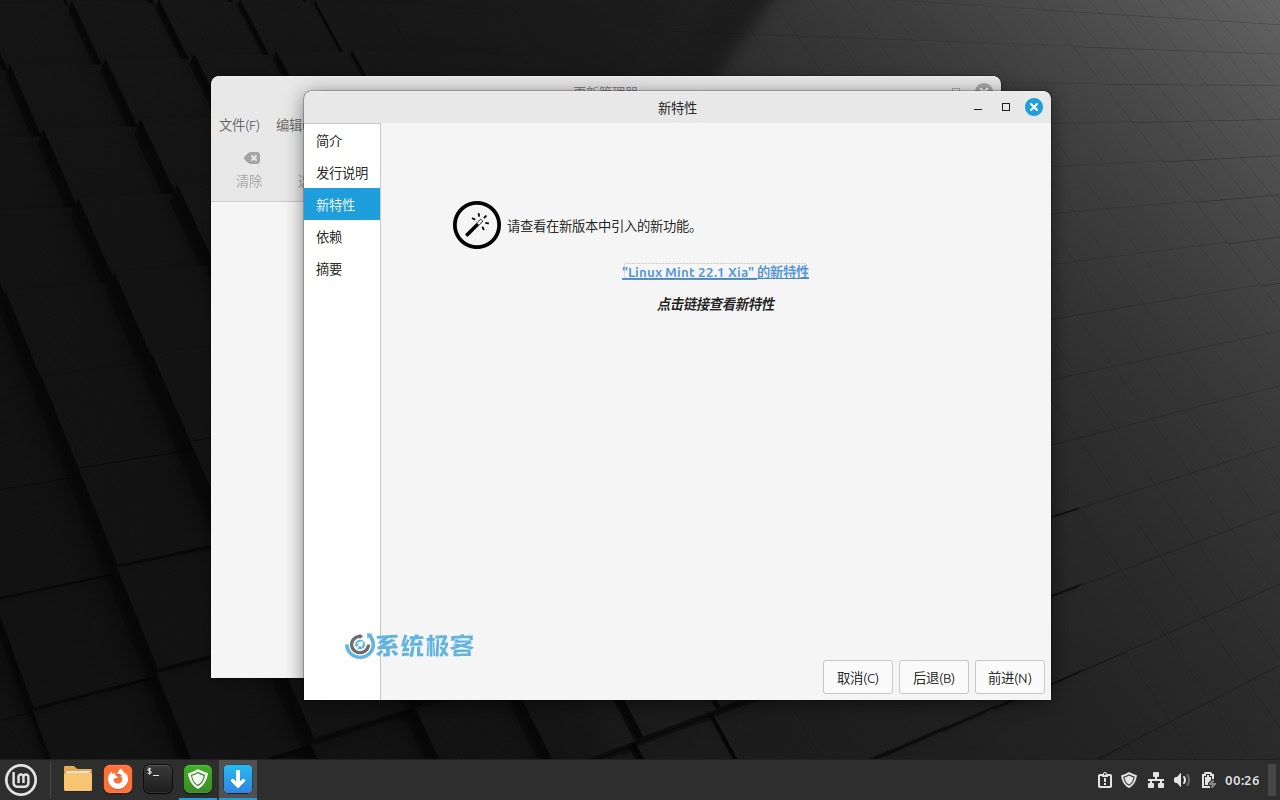
Task: Open 编辑 menu in Update Manager window
Action: click(x=289, y=125)
